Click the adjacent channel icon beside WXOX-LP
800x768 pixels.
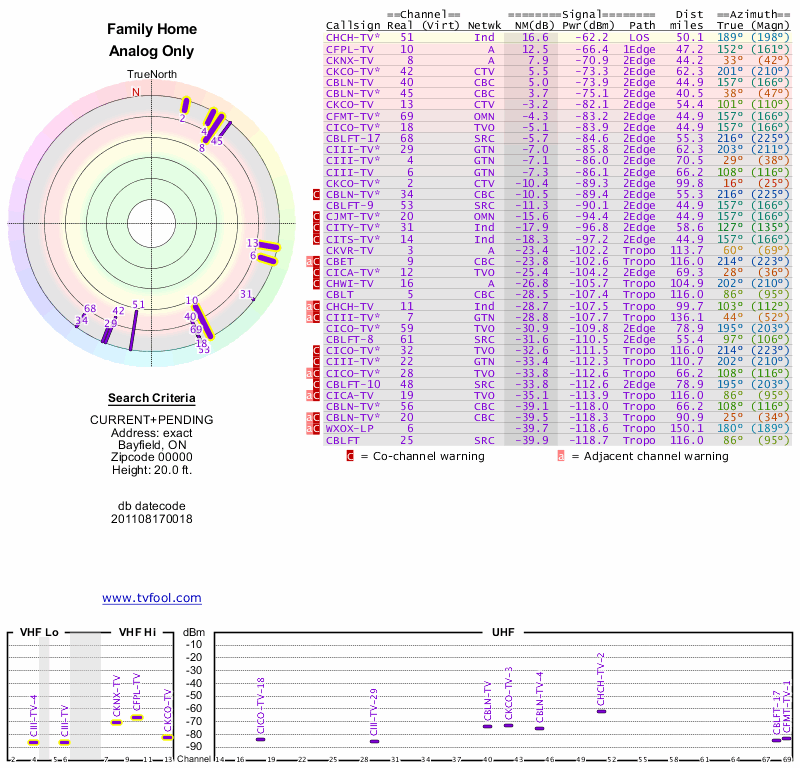click(x=309, y=428)
